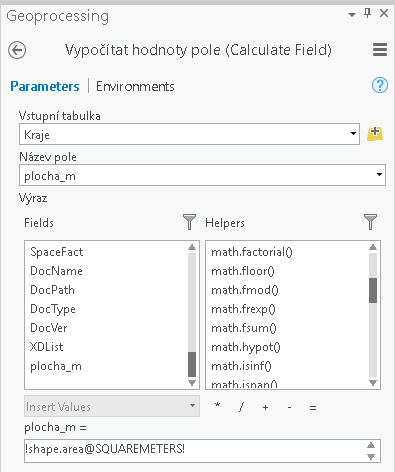Select DocName in the Fields list

[x=56, y=271]
